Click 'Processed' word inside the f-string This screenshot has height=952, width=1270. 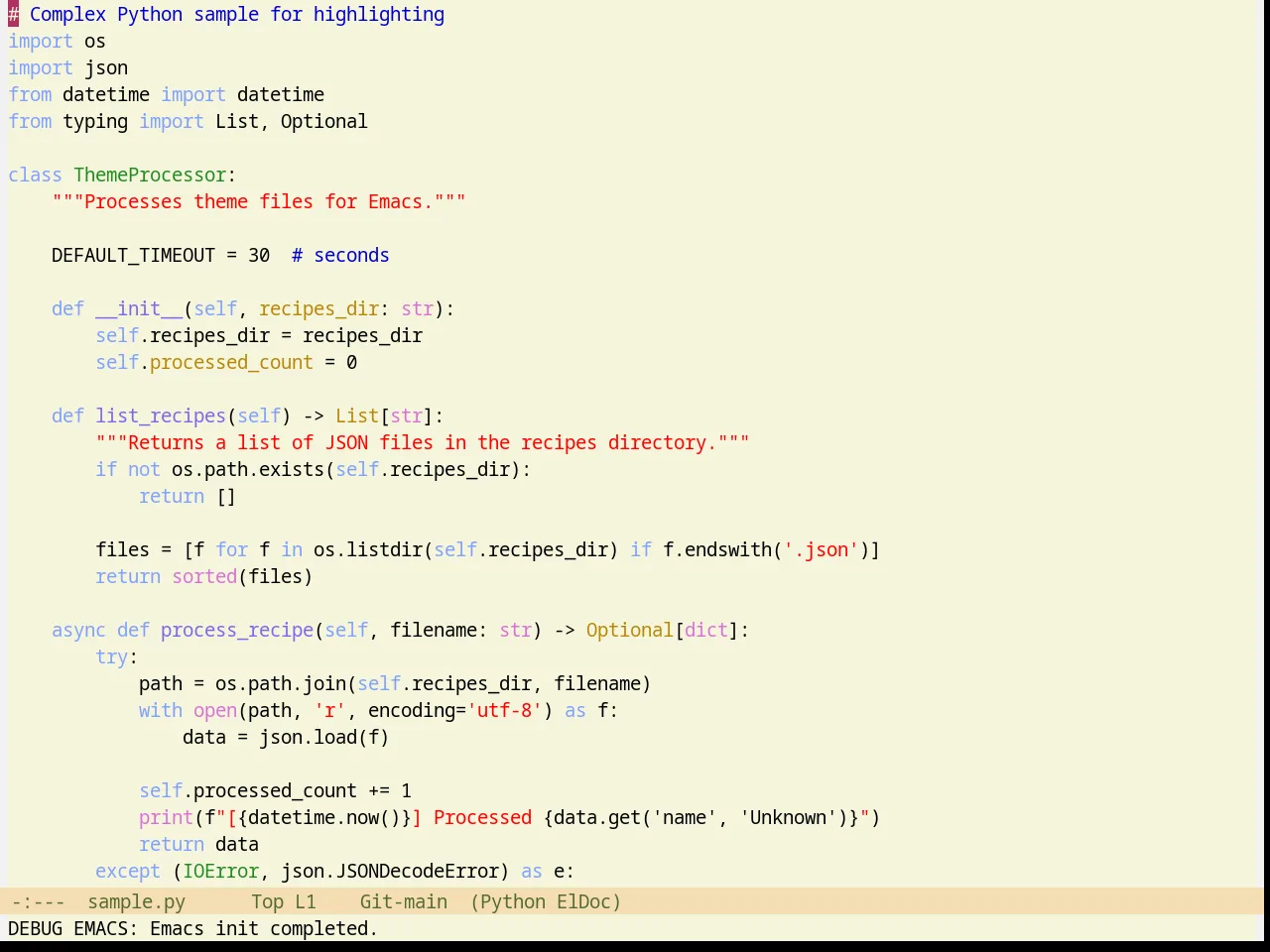coord(482,817)
